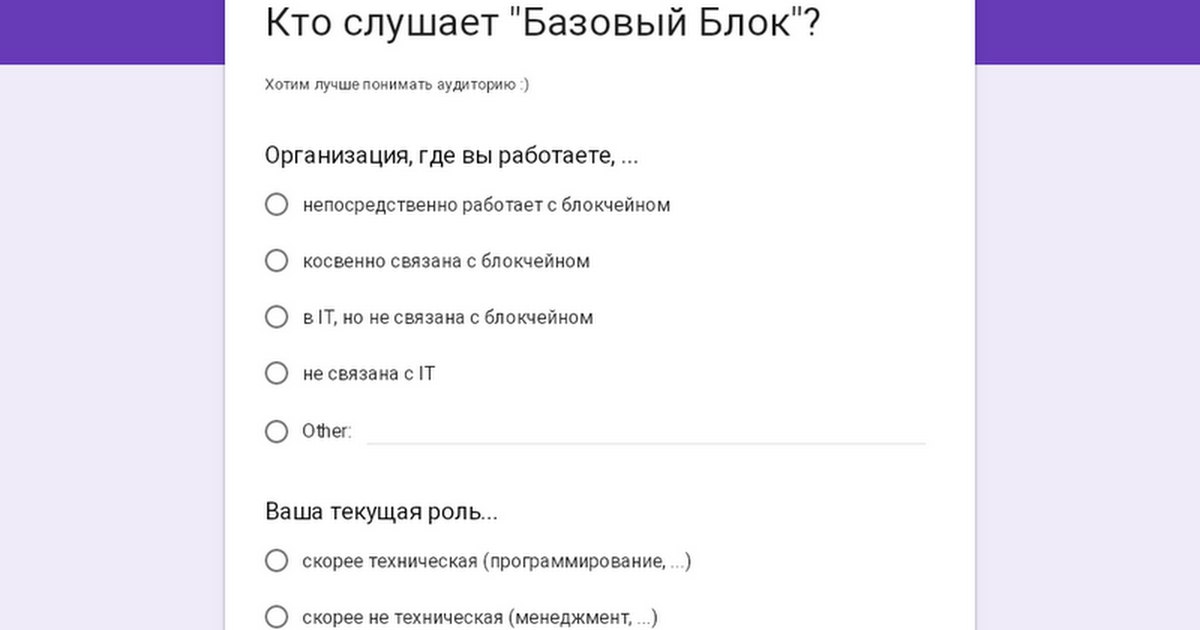Click the "не связана с IT" label text
The image size is (1200, 630).
tap(368, 374)
